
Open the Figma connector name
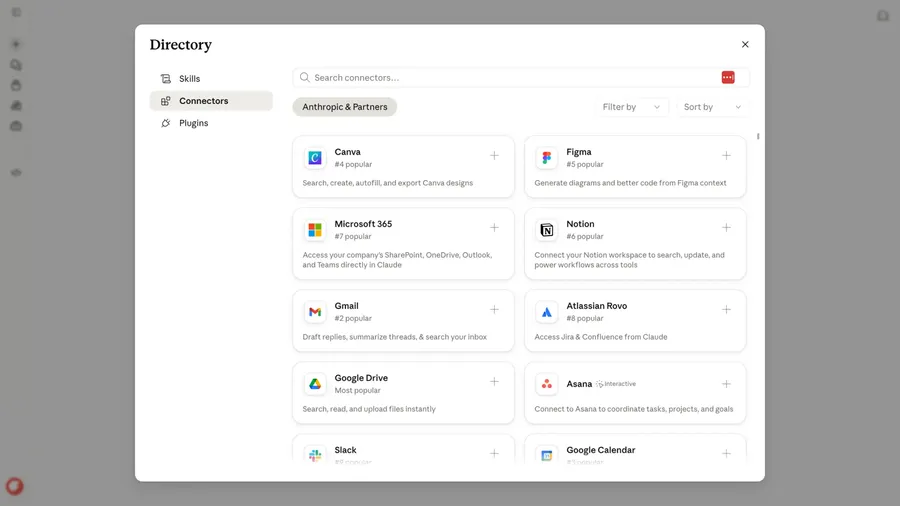point(579,152)
